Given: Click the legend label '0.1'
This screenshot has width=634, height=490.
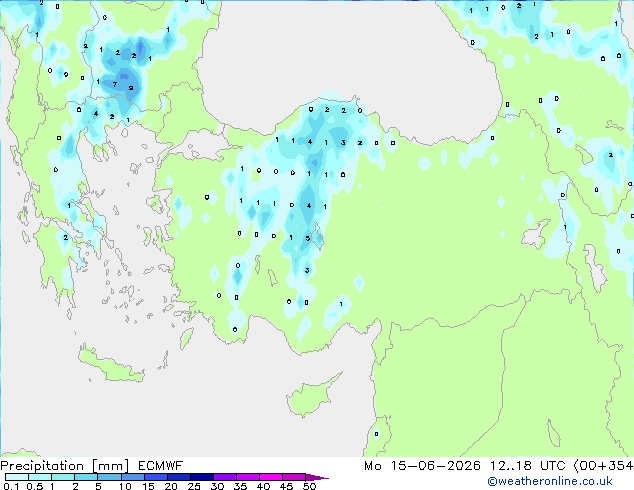Looking at the screenshot, I should 11,486.
